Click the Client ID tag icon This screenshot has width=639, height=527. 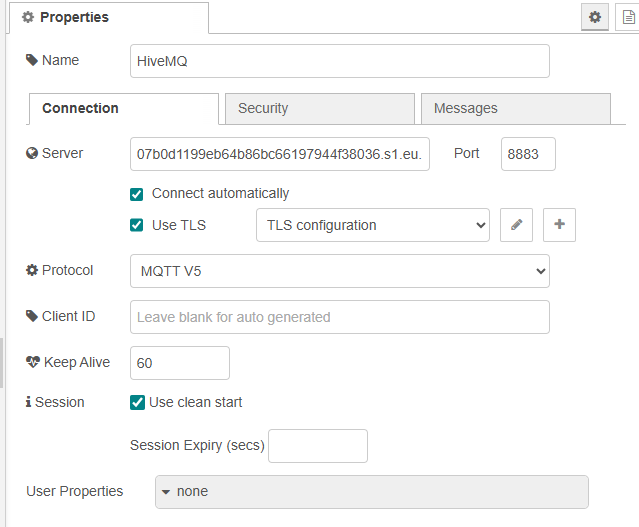click(32, 316)
